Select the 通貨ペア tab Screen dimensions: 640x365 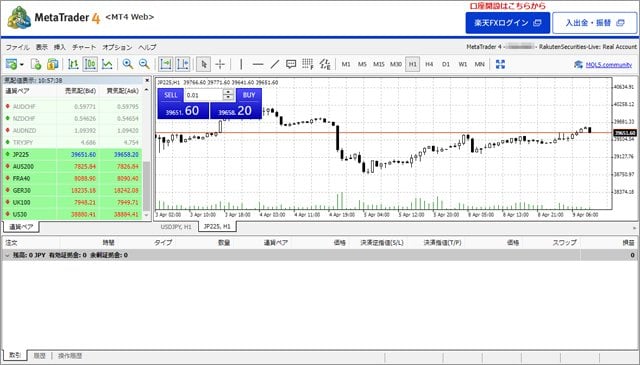point(21,227)
